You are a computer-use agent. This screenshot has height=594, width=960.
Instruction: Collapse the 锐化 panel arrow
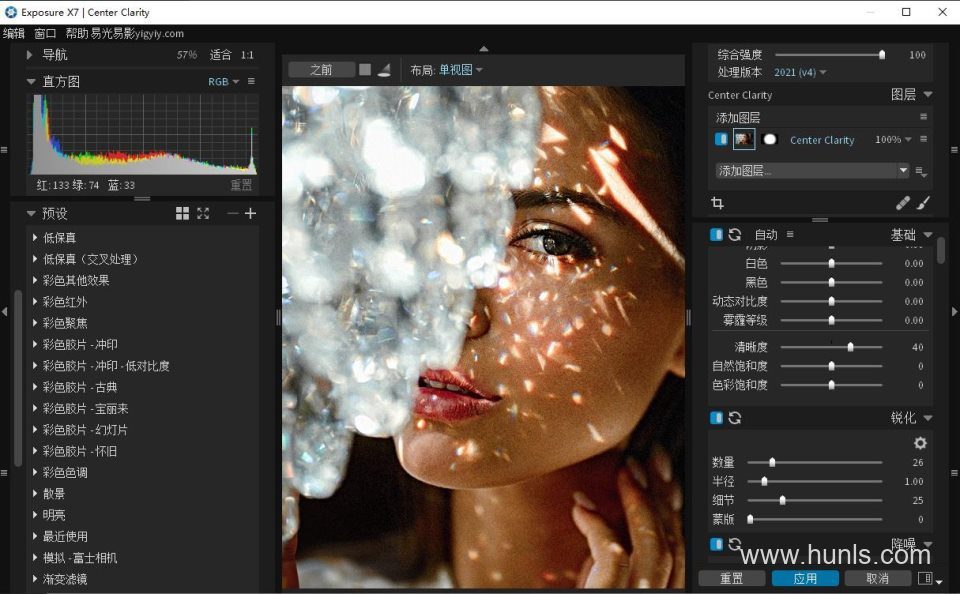928,418
